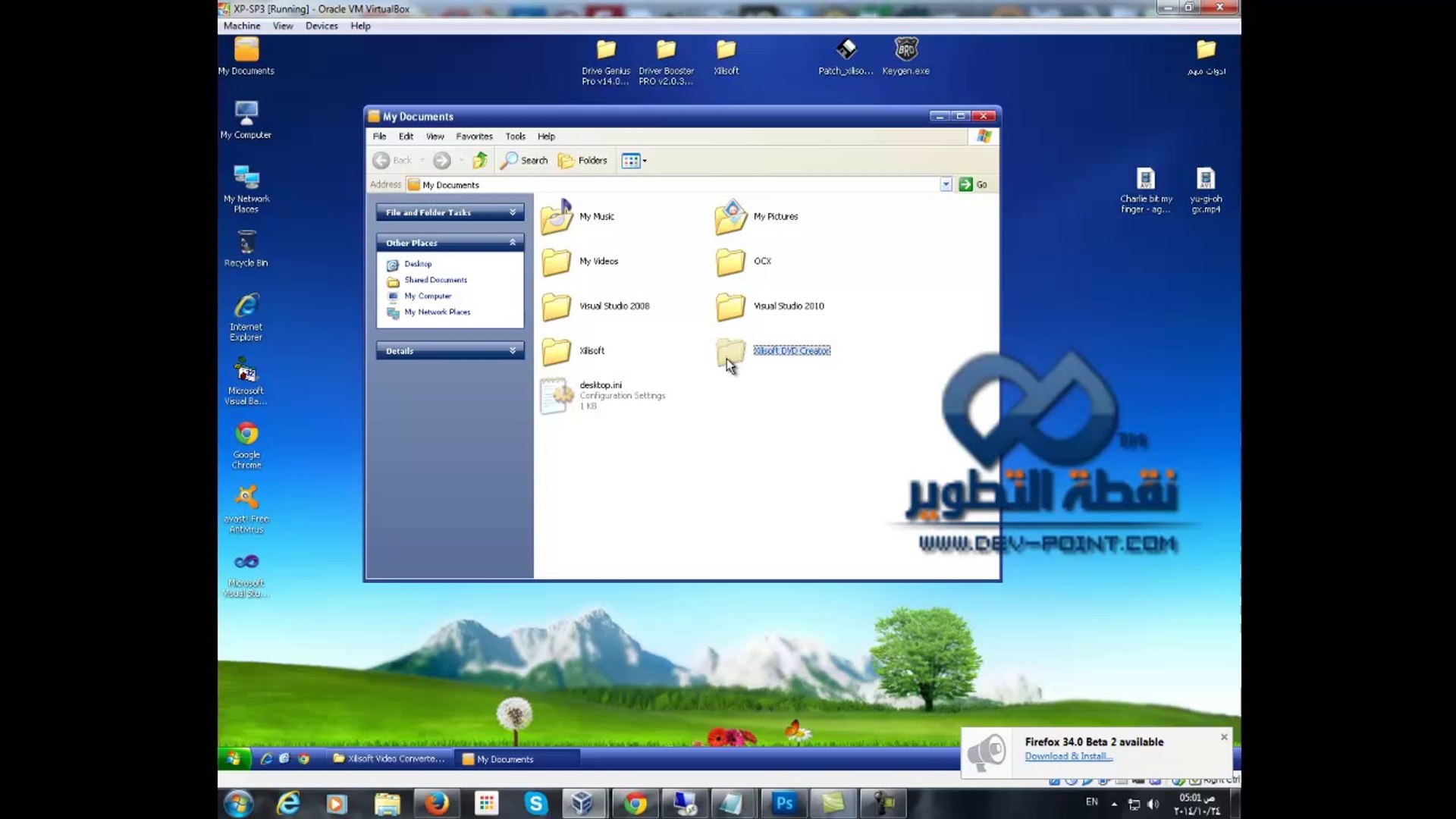Viewport: 1456px width, 819px height.
Task: Click the Go button next to address
Action: [x=973, y=185]
